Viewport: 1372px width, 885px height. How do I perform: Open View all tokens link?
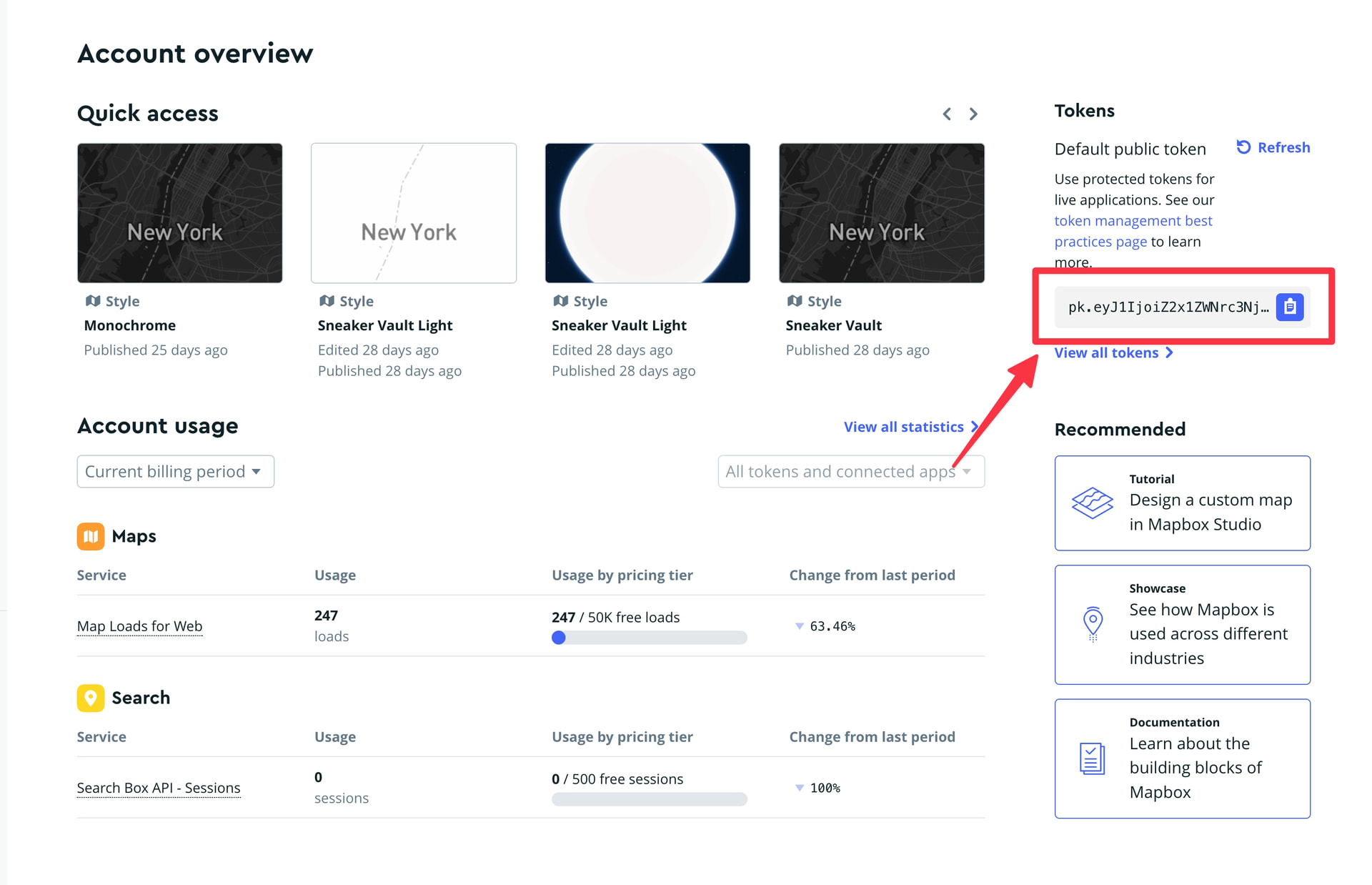tap(1113, 352)
